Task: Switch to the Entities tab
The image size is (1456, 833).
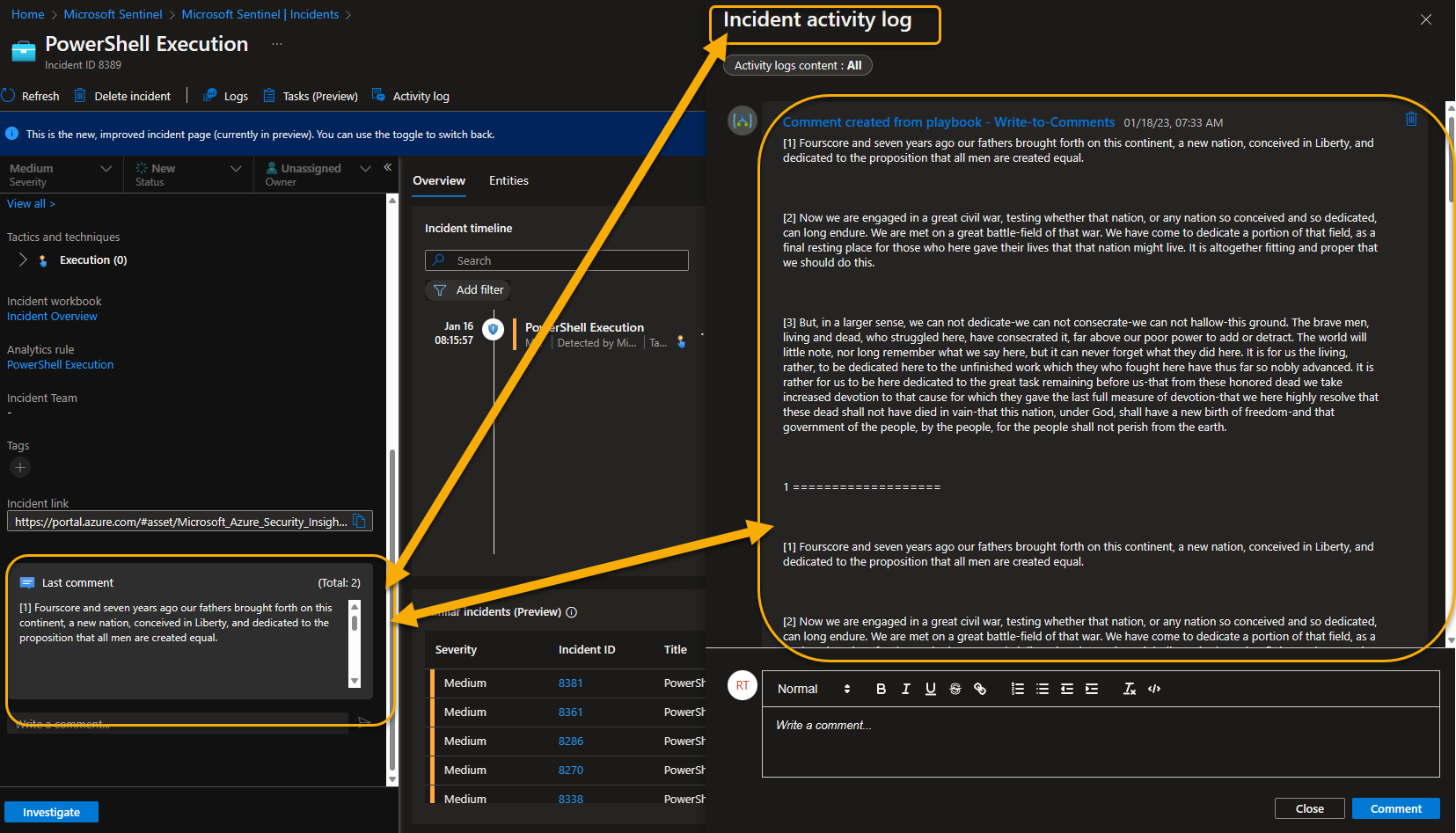Action: point(509,180)
